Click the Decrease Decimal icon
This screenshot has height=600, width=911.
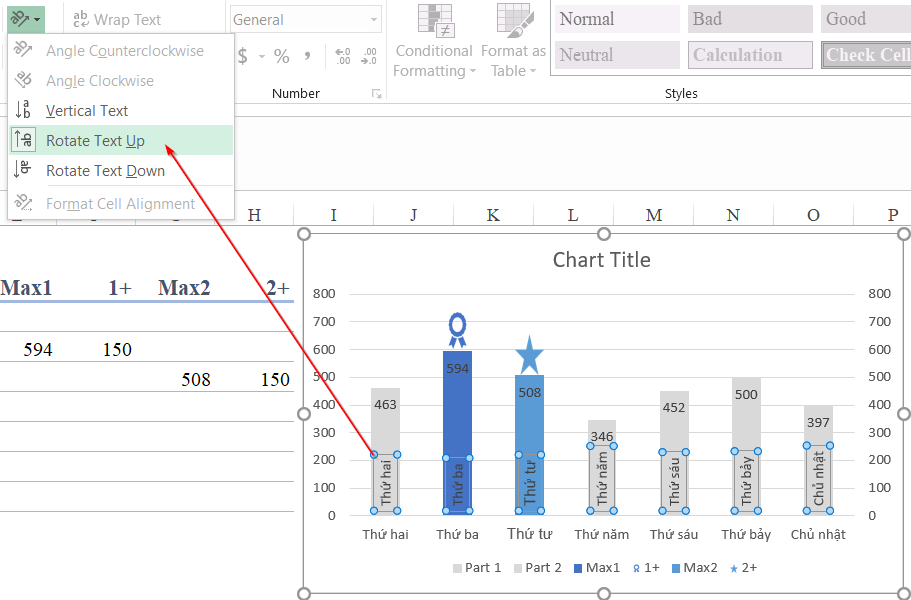pos(369,57)
